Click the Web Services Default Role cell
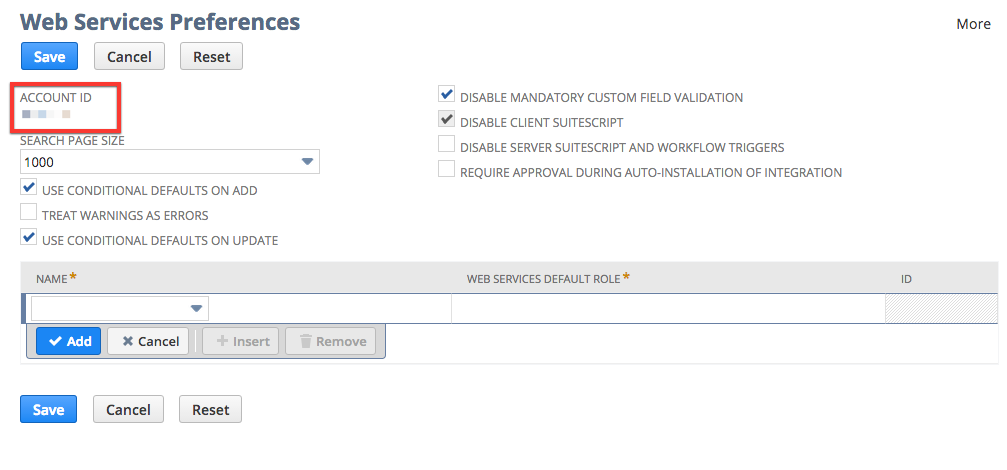The width and height of the screenshot is (1007, 470). [x=669, y=308]
